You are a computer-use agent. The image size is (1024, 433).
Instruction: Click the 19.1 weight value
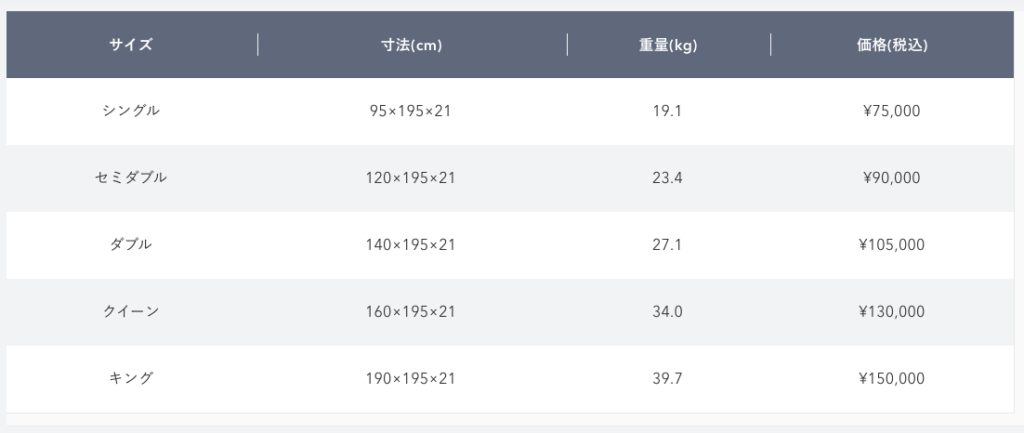point(667,111)
